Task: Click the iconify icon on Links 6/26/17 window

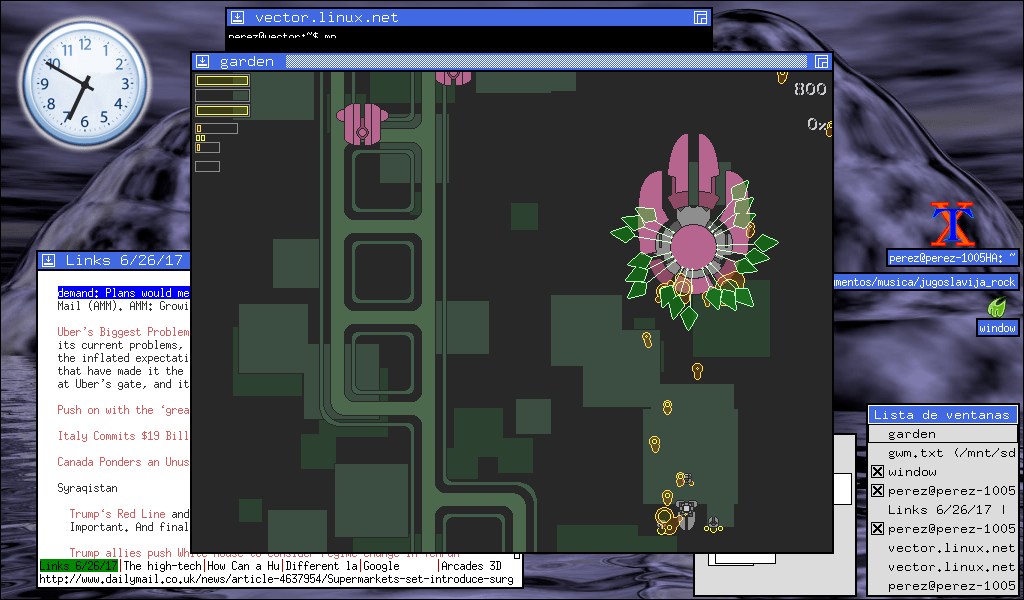Action: (x=48, y=261)
